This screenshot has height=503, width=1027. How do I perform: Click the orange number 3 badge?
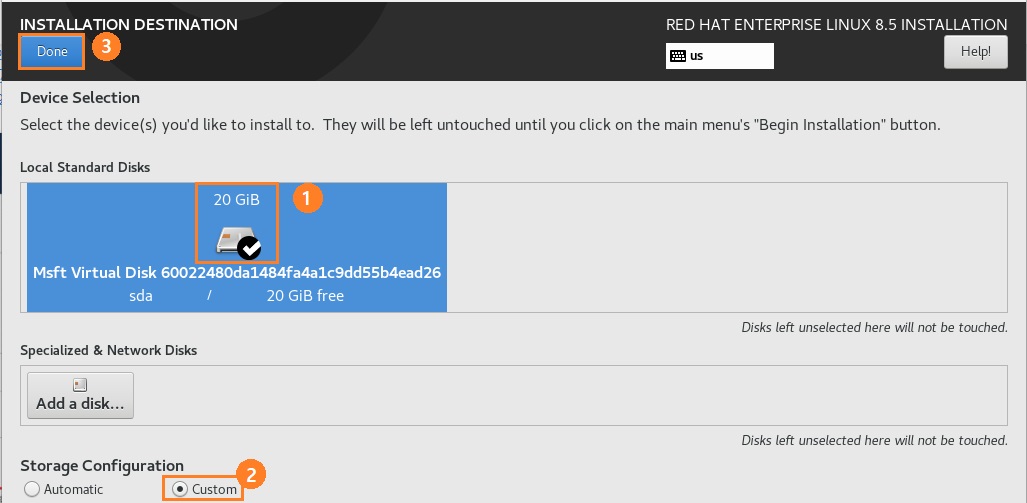(x=106, y=46)
